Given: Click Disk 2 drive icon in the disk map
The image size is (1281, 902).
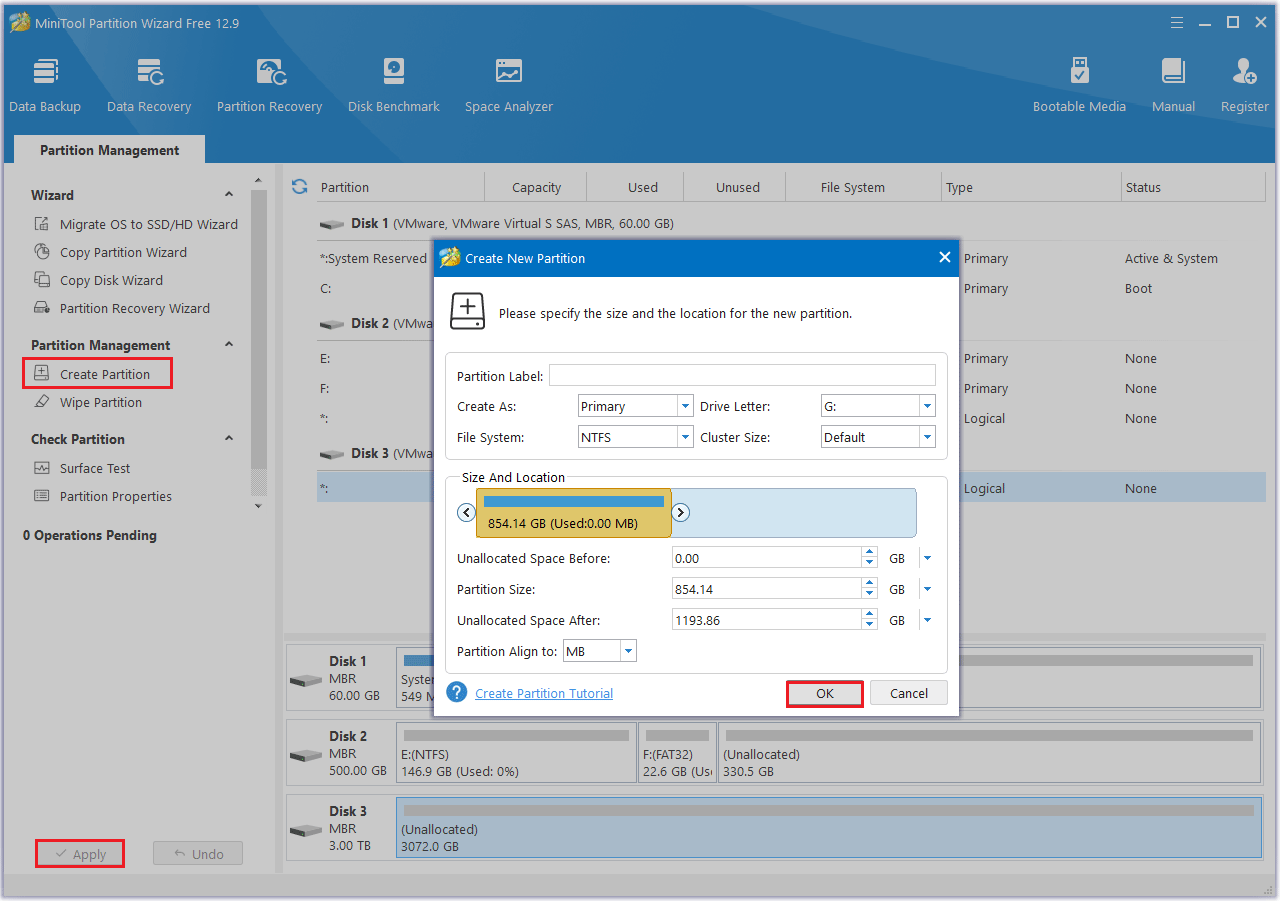Looking at the screenshot, I should click(307, 755).
